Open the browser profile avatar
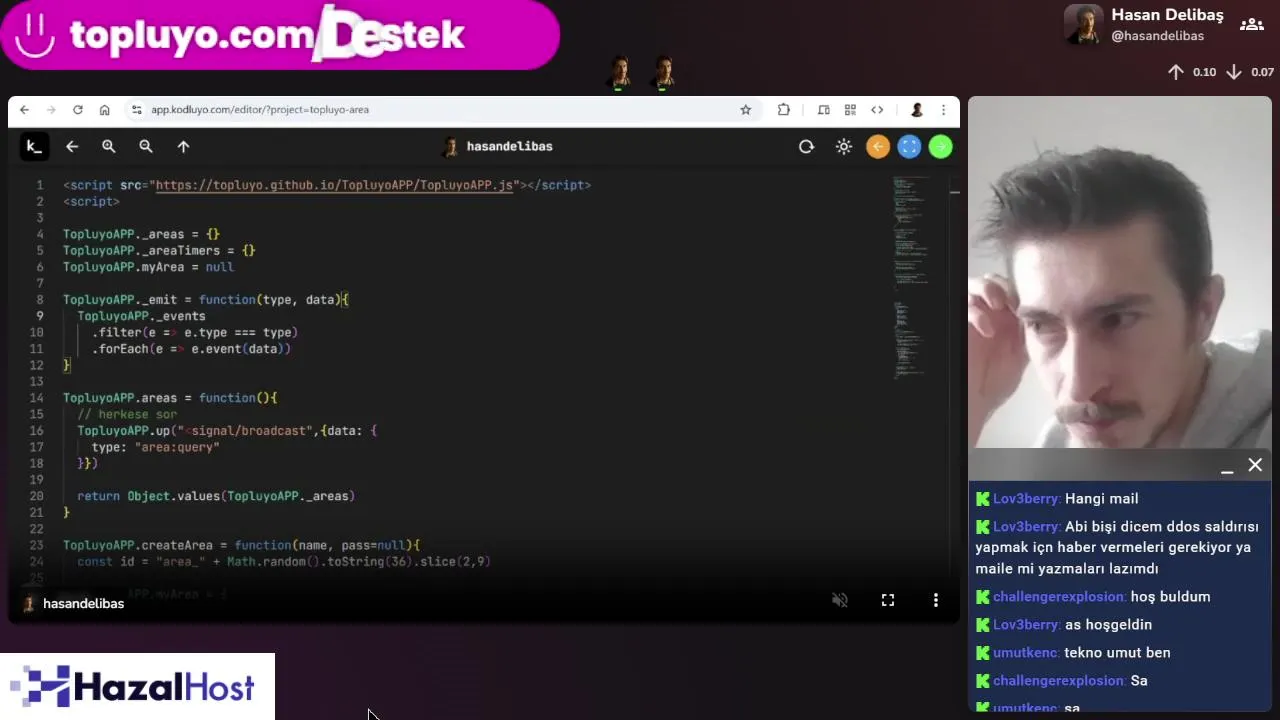Image resolution: width=1280 pixels, height=720 pixels. coord(916,110)
